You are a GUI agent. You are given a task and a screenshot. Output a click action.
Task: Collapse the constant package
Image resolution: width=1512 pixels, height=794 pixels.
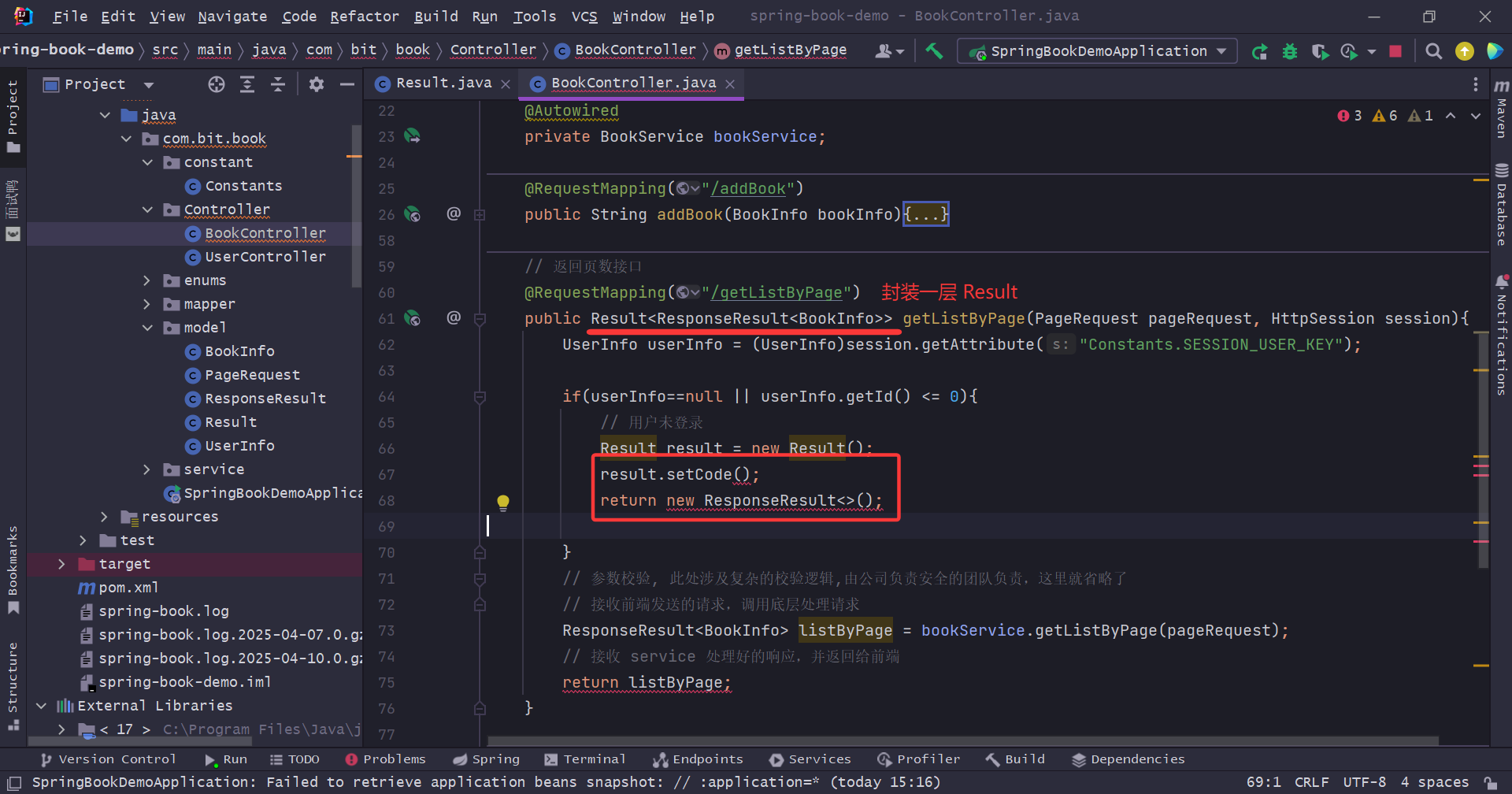pyautogui.click(x=147, y=162)
